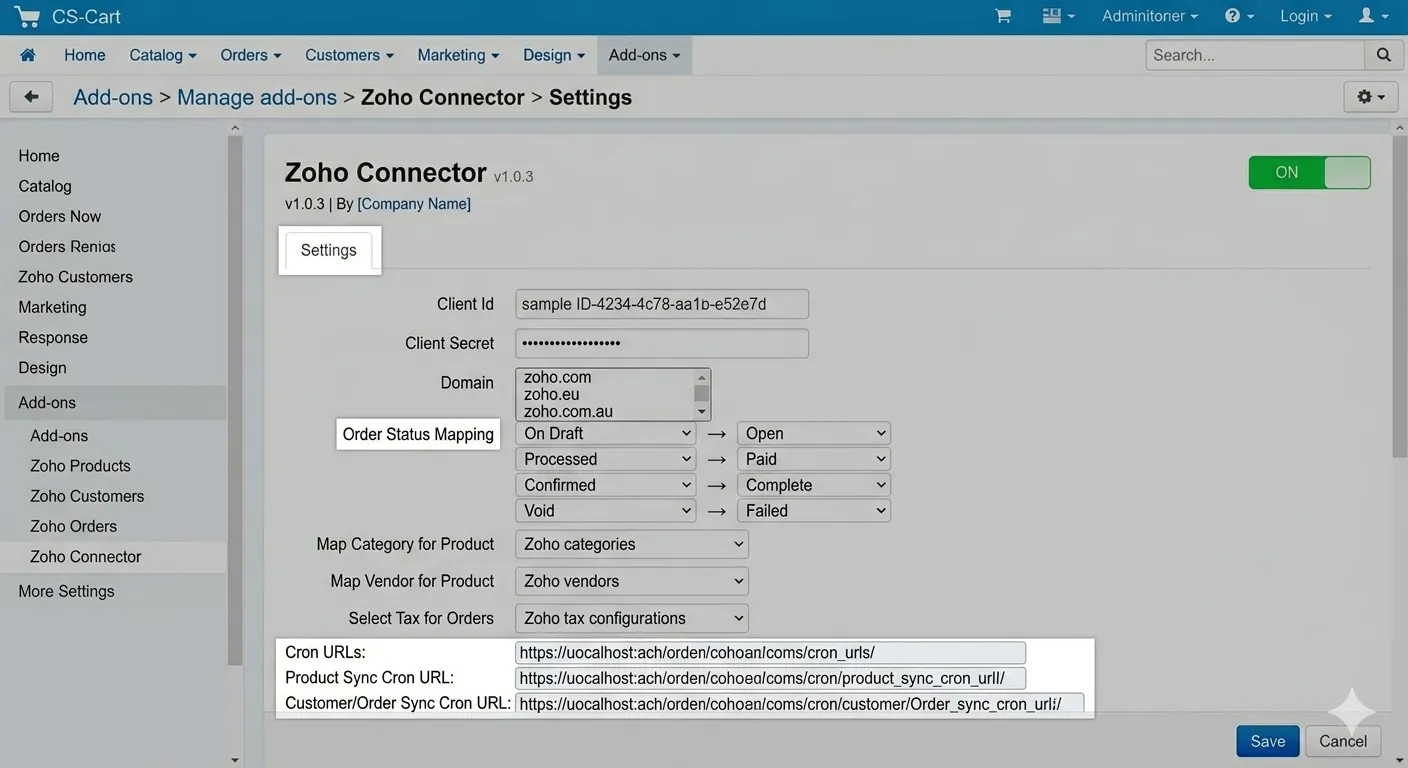Click the Product Sync Cron URL field
Image resolution: width=1408 pixels, height=768 pixels.
pyautogui.click(x=771, y=678)
